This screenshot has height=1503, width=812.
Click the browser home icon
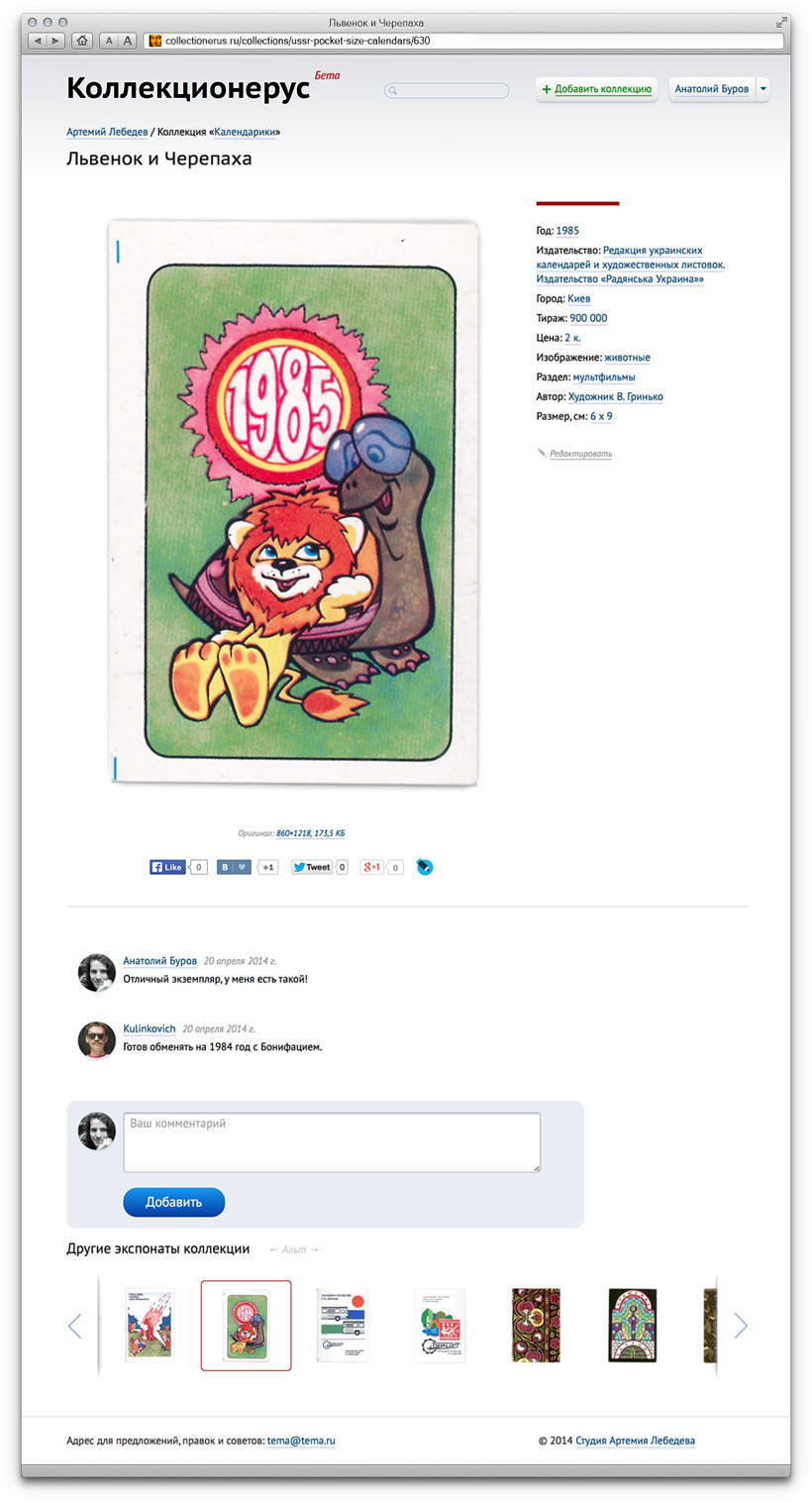coord(82,41)
